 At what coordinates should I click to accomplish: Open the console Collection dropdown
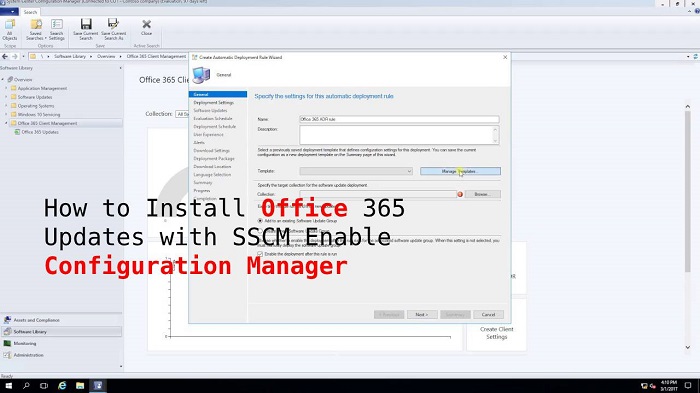pyautogui.click(x=182, y=114)
